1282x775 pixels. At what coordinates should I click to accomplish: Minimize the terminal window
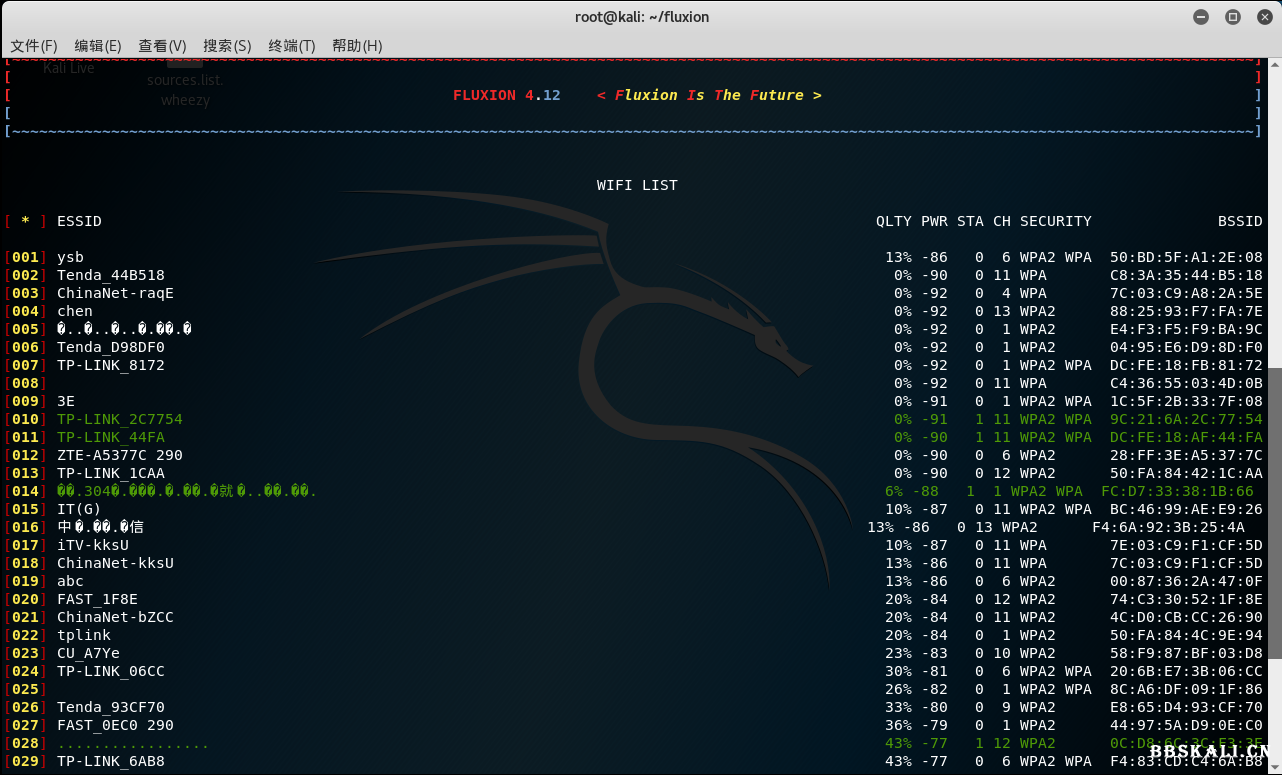(1201, 17)
